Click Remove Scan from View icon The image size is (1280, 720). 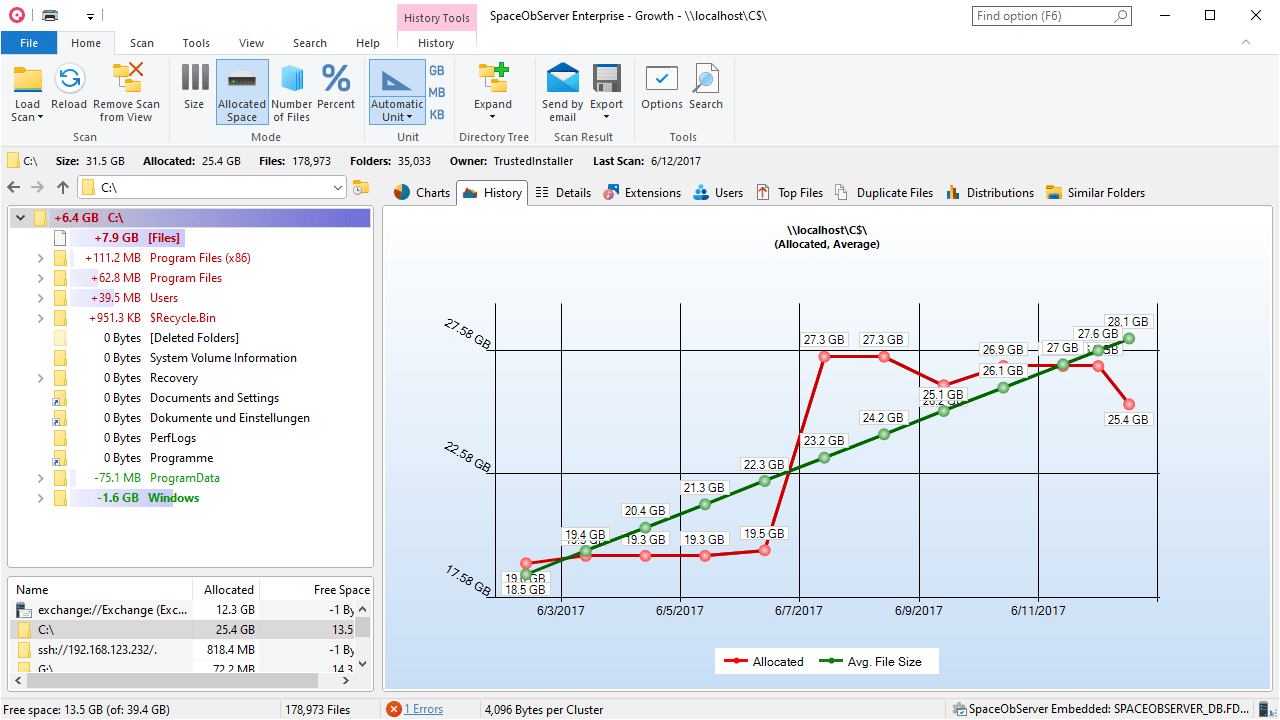tap(127, 80)
